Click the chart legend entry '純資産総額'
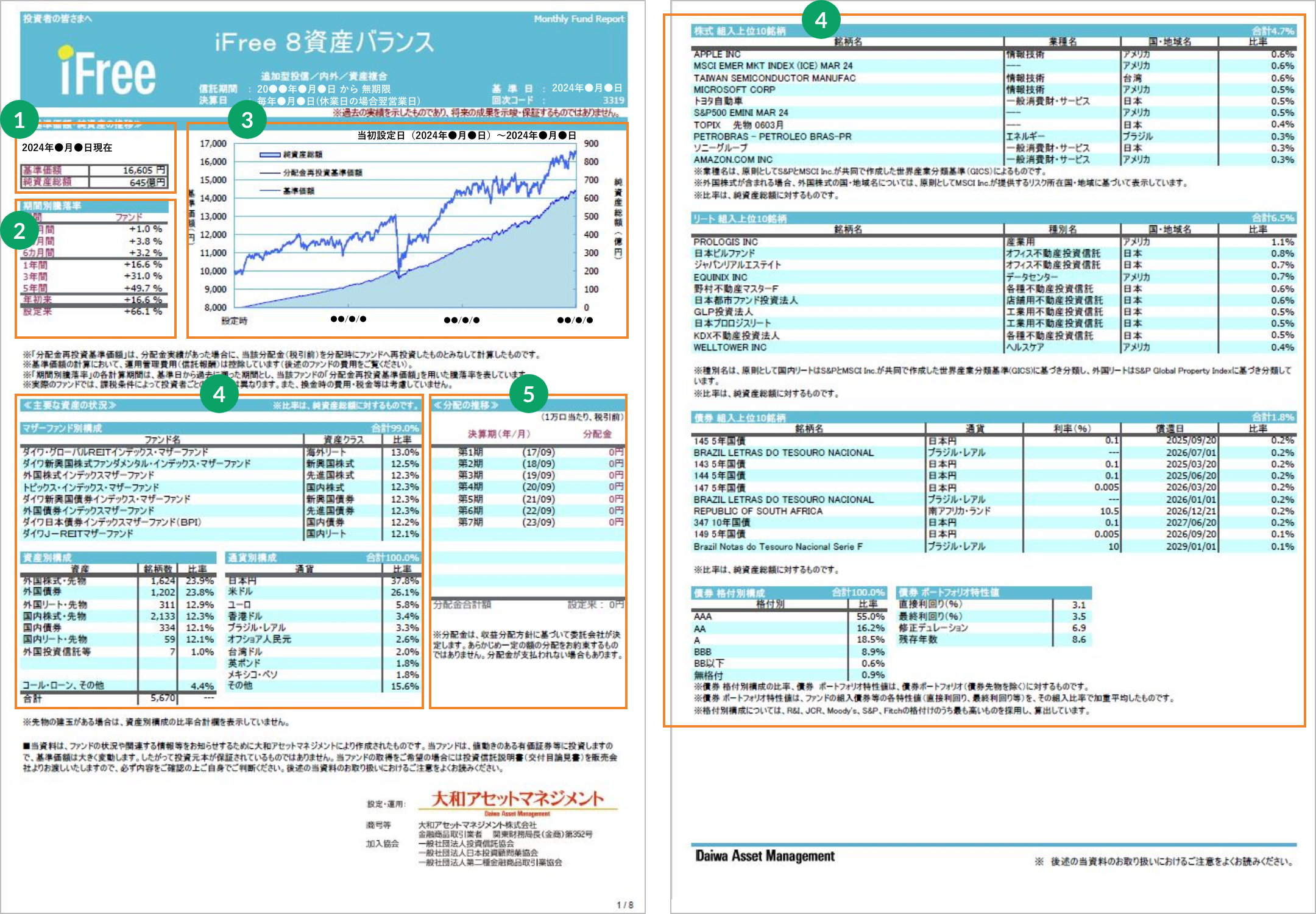This screenshot has height=914, width=1316. [302, 155]
